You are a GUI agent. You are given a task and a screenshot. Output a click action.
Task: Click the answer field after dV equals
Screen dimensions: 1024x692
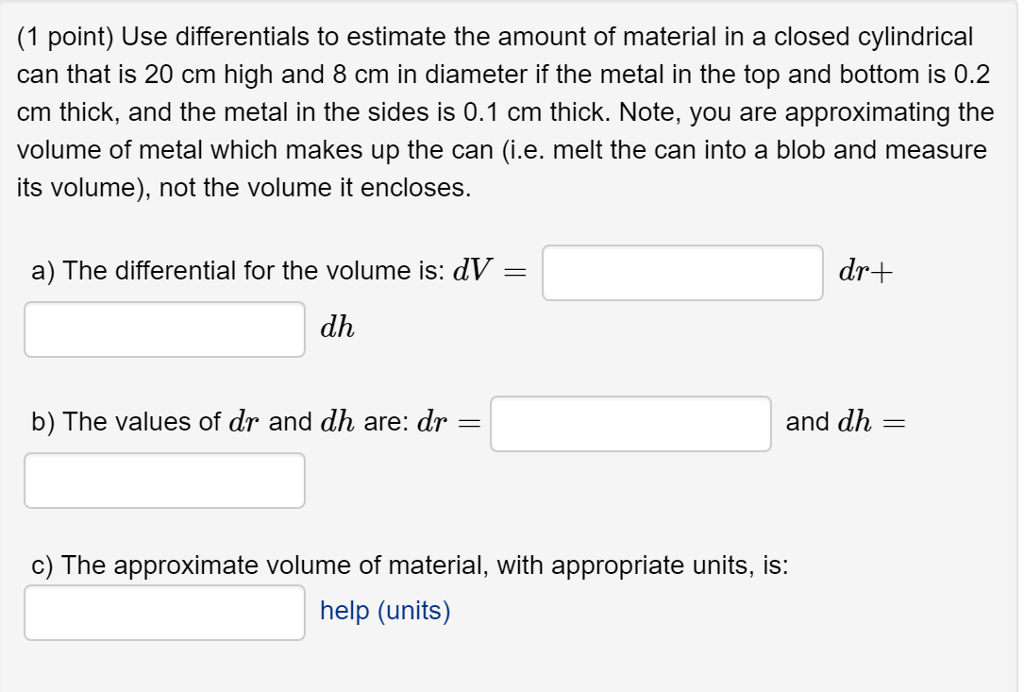point(683,272)
